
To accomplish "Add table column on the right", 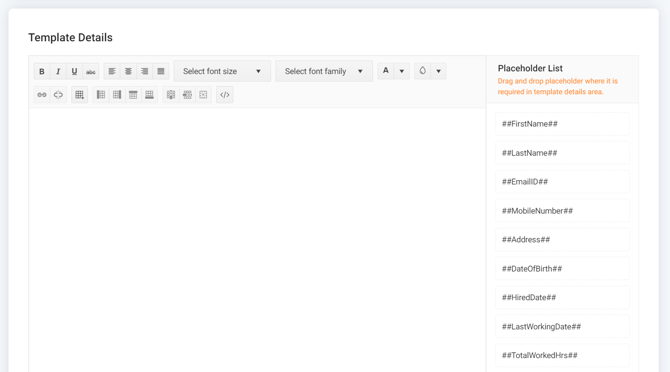I will click(117, 95).
